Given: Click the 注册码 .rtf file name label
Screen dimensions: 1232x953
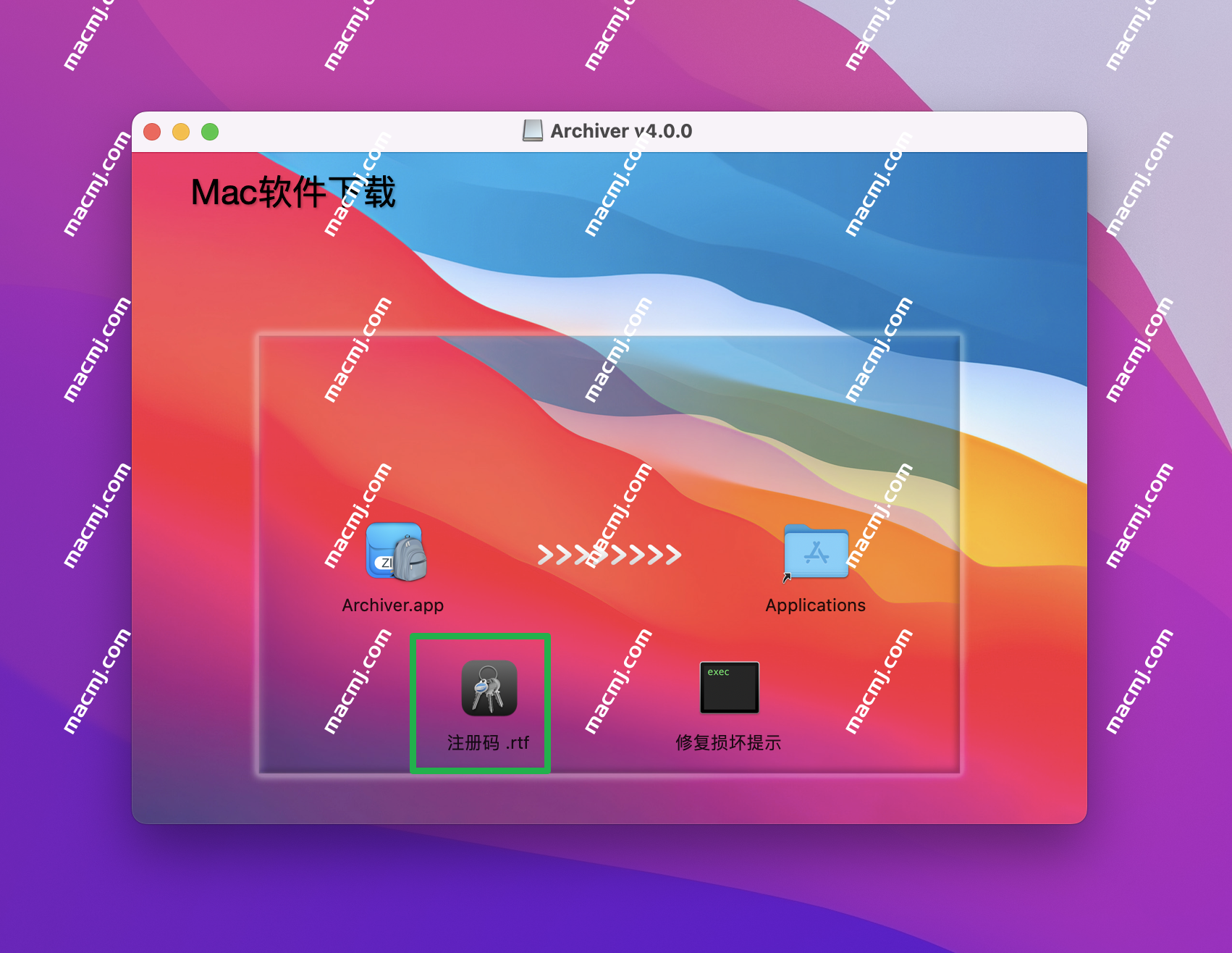Looking at the screenshot, I should [x=488, y=743].
